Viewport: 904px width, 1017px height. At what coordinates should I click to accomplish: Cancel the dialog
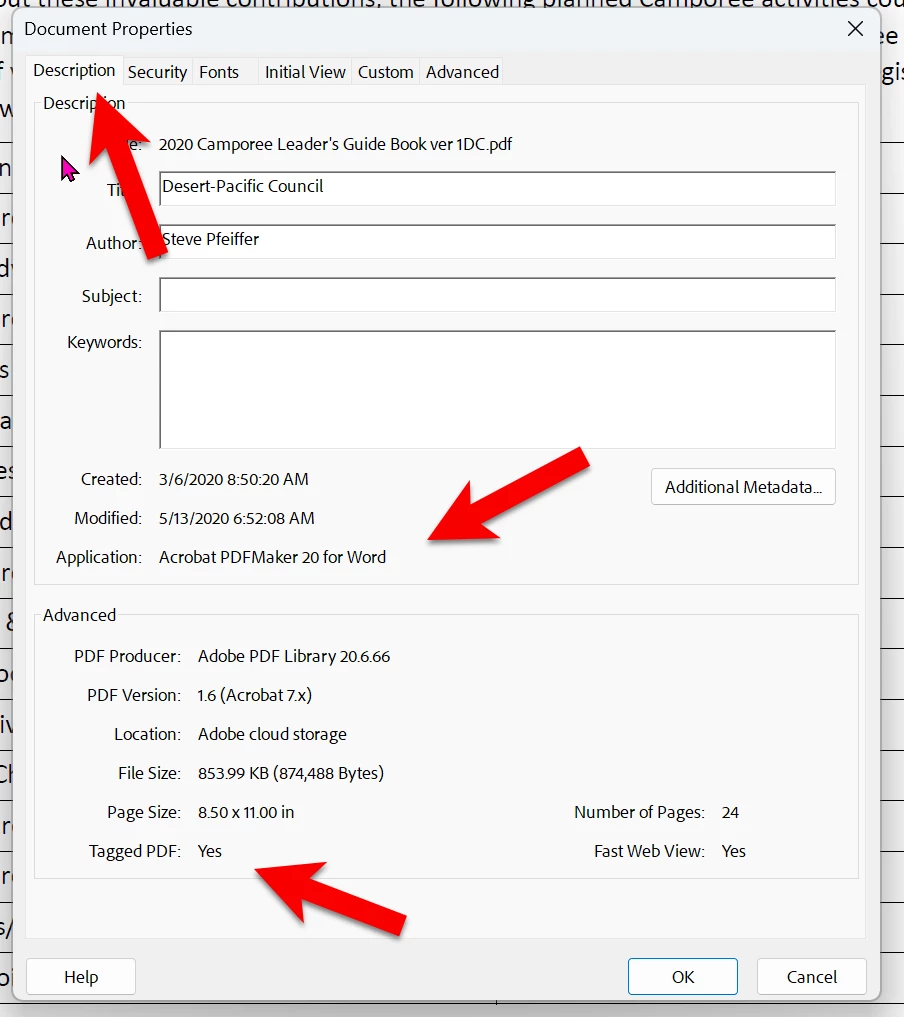812,977
